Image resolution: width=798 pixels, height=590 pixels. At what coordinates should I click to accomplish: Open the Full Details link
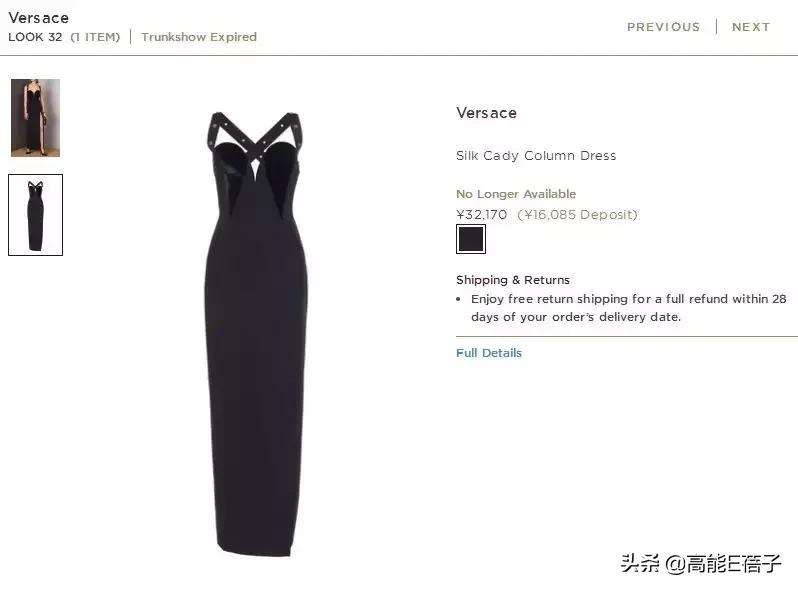(x=489, y=353)
